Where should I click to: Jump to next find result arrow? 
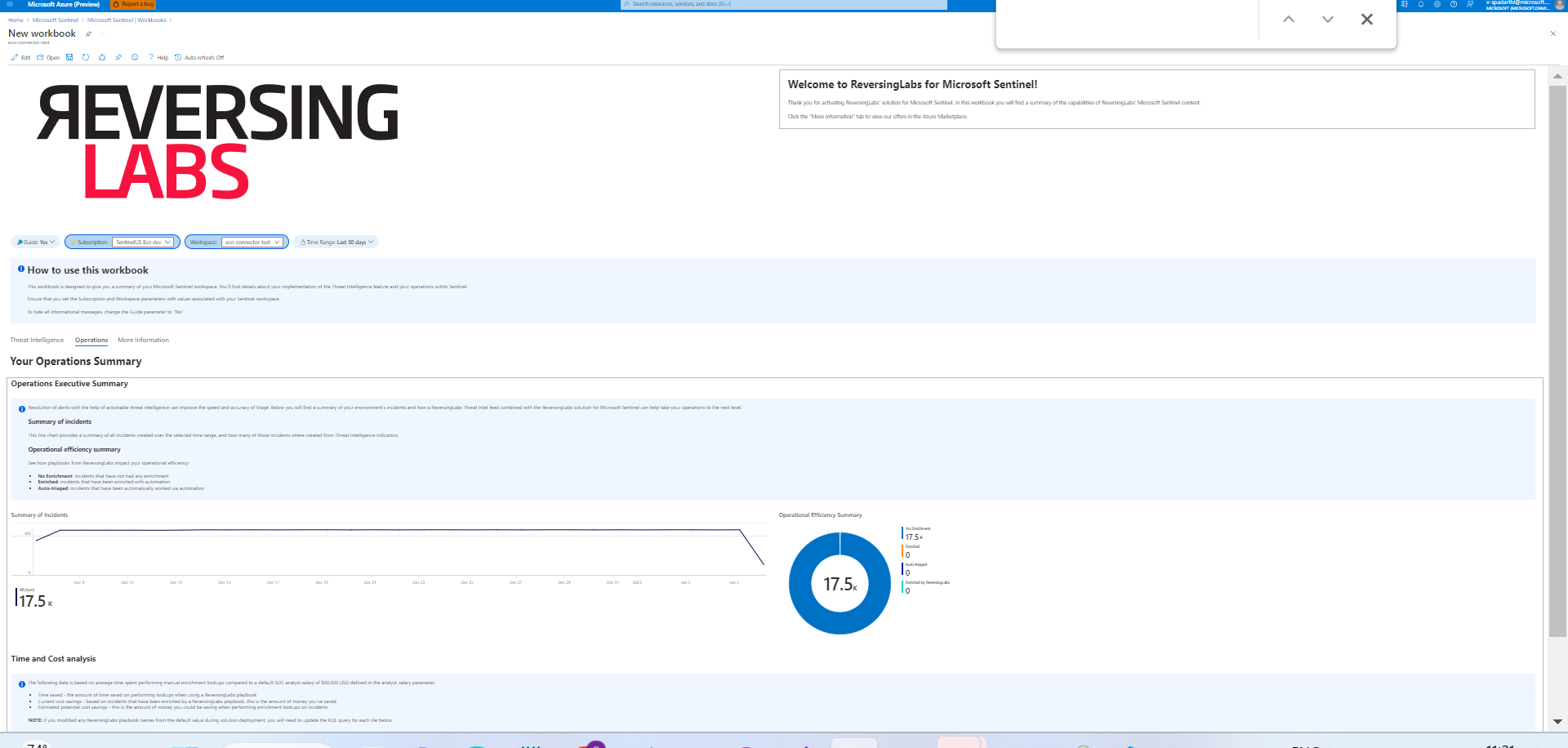point(1328,20)
